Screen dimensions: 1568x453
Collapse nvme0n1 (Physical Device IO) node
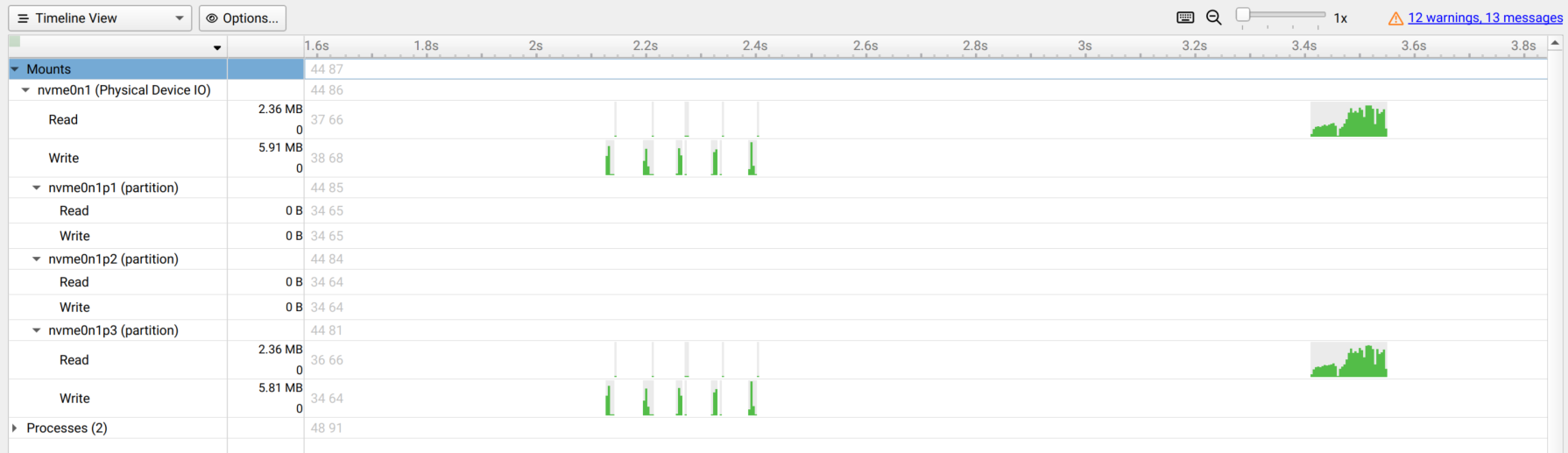coord(25,90)
